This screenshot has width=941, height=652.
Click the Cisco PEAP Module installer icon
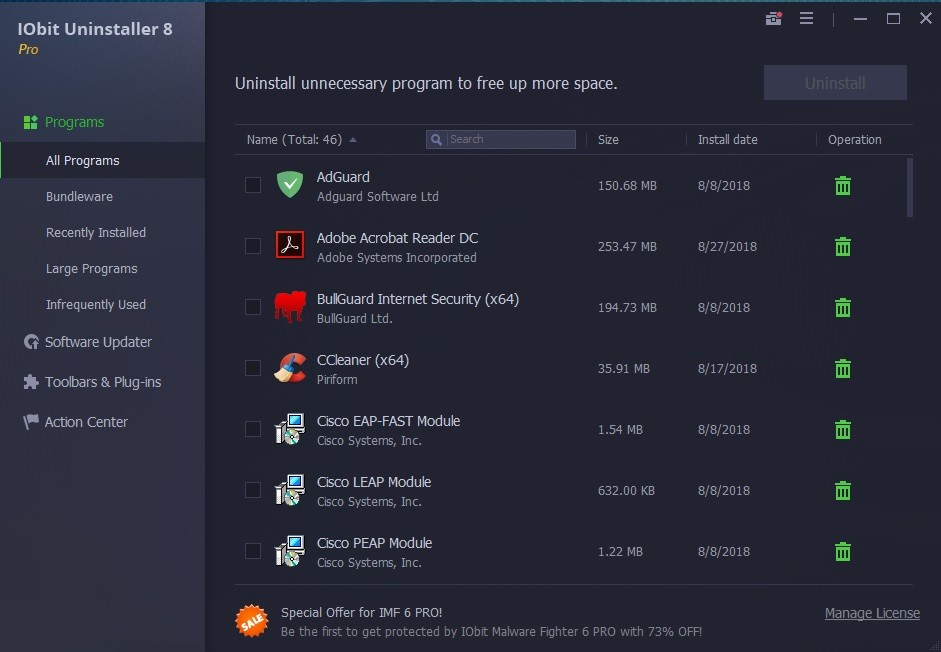tap(290, 551)
